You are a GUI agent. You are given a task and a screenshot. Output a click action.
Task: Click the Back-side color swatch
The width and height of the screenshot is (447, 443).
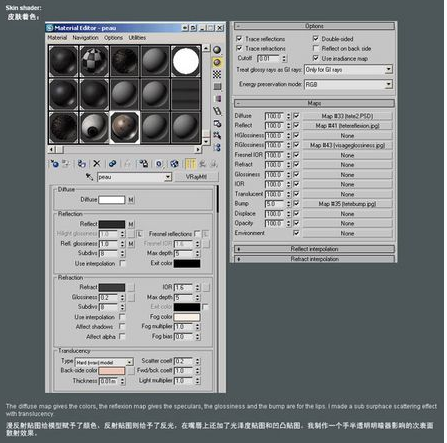pyautogui.click(x=112, y=371)
